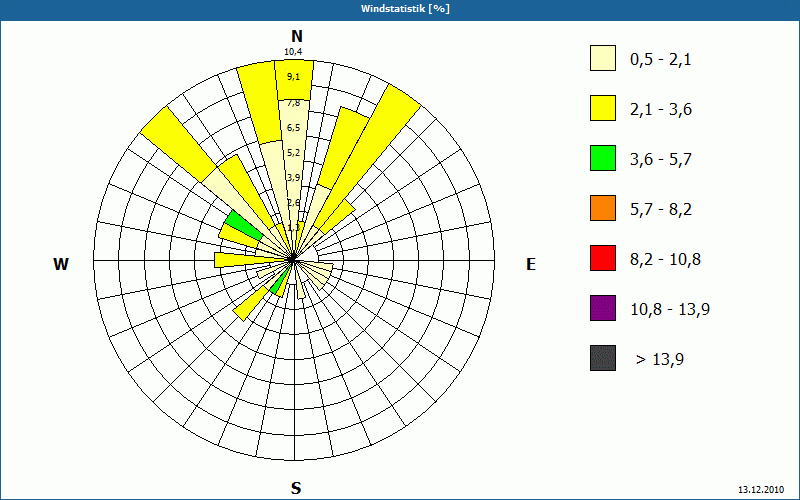Click the 6,5 axis value
This screenshot has height=500, width=800.
pyautogui.click(x=293, y=128)
